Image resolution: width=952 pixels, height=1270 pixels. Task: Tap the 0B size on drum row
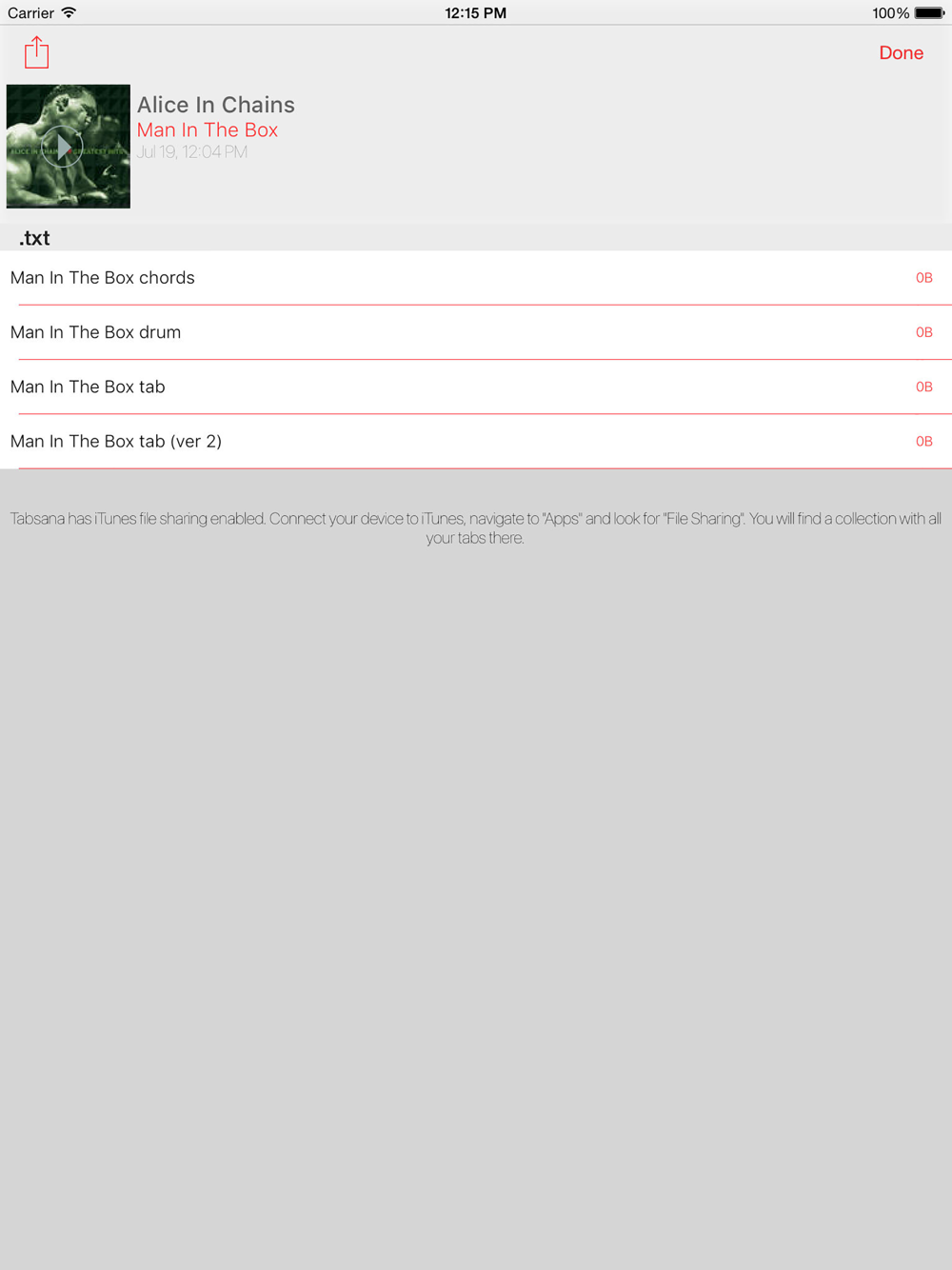[x=923, y=332]
